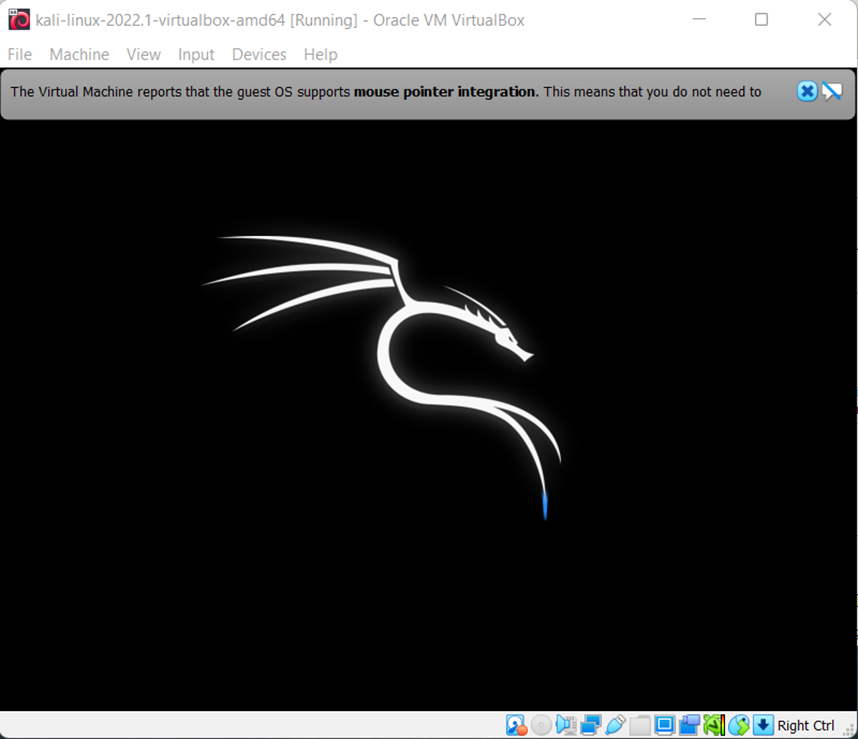This screenshot has width=858, height=739.
Task: Open the Help menu
Action: click(x=321, y=54)
